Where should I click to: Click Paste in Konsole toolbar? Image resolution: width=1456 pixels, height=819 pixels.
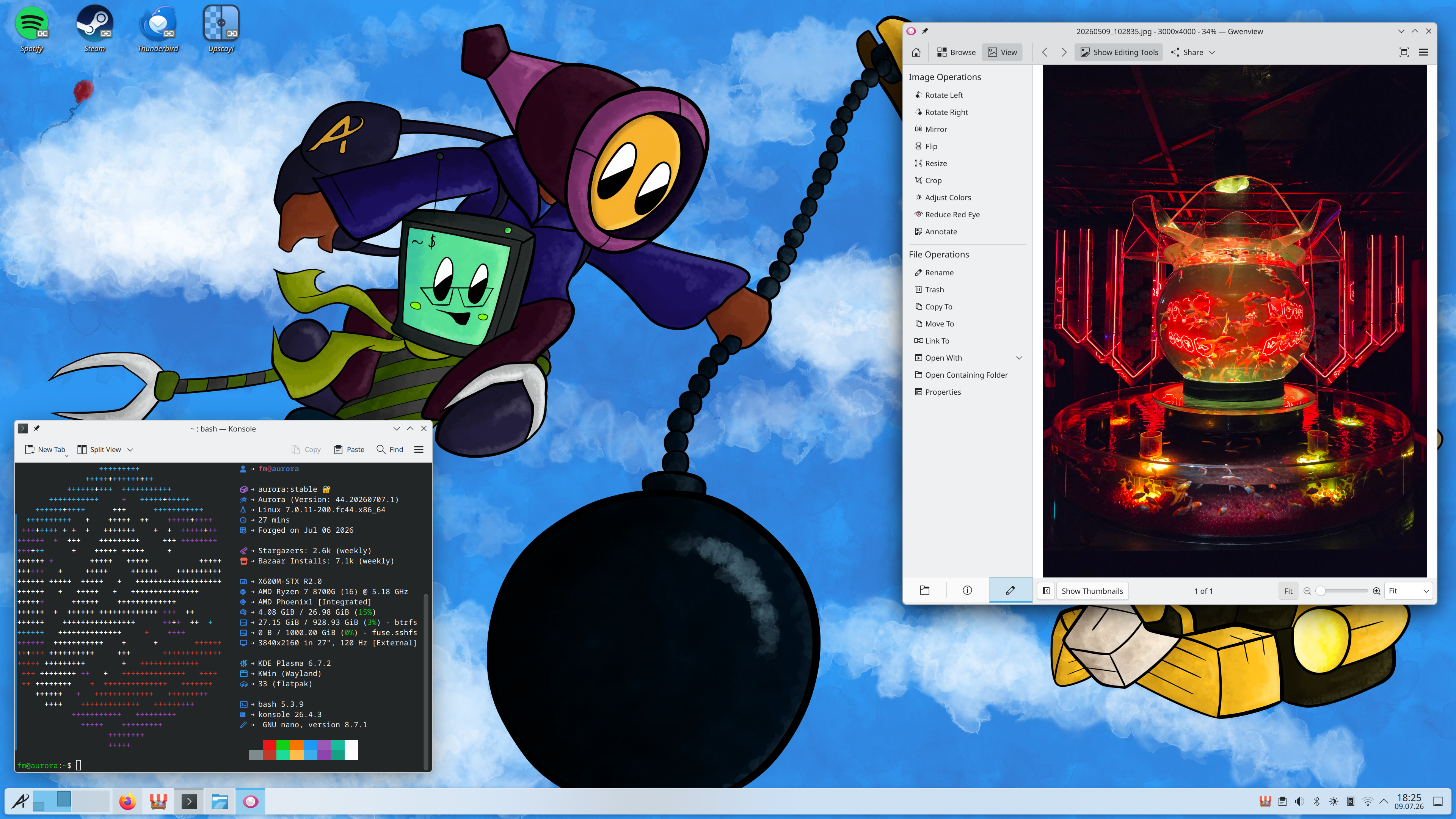click(x=349, y=449)
